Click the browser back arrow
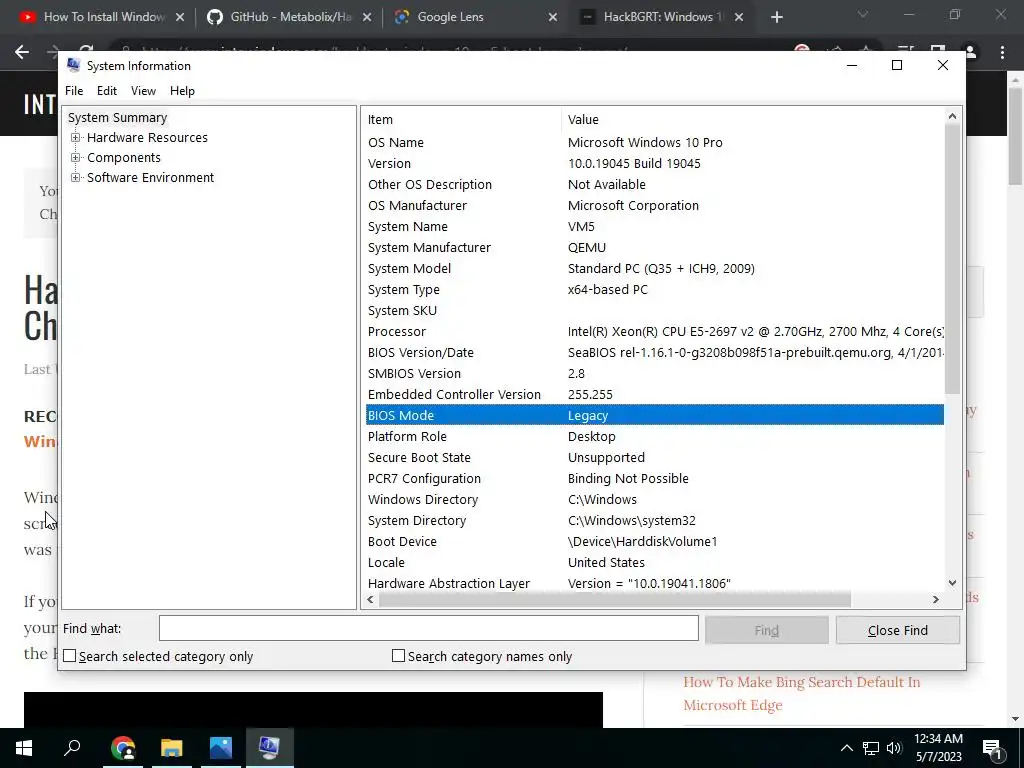1024x768 pixels. (x=22, y=52)
